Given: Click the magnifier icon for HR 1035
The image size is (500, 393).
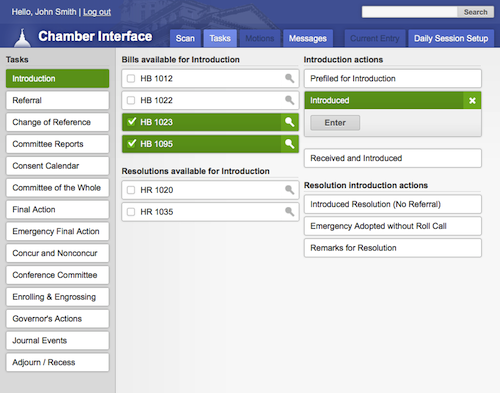Looking at the screenshot, I should tap(289, 212).
